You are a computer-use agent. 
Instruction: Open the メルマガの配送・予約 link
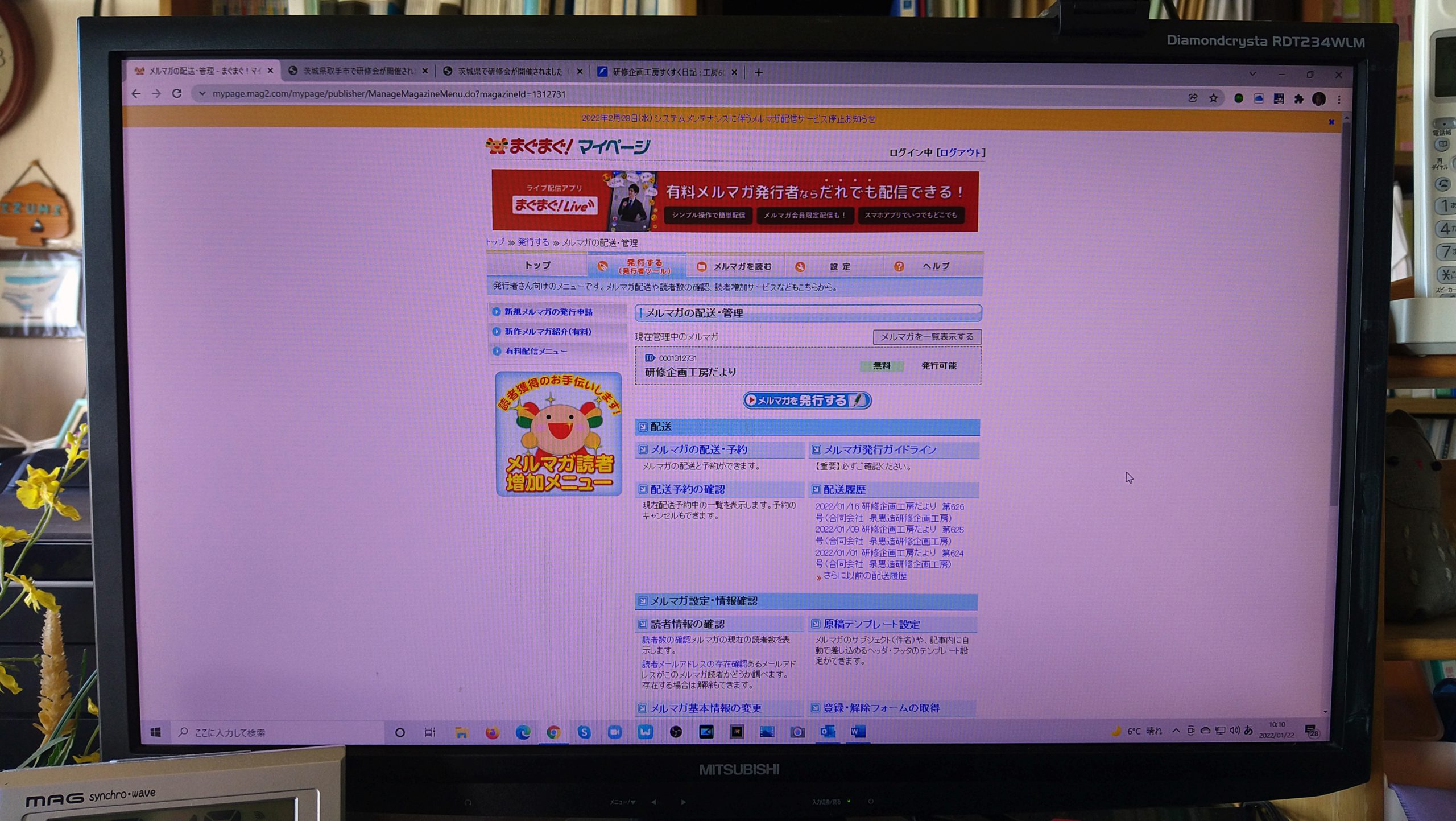(x=698, y=449)
